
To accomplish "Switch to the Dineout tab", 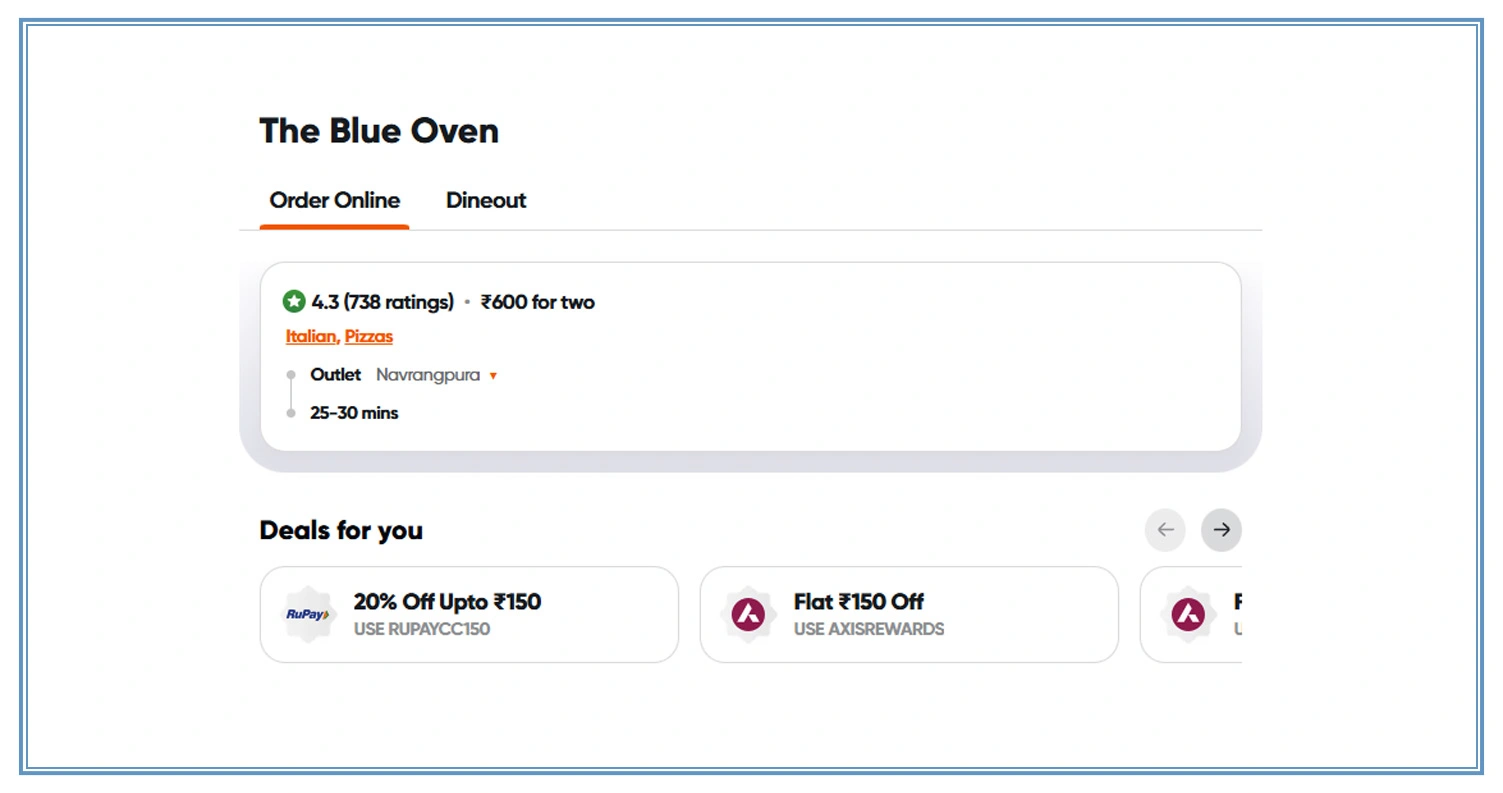I will click(486, 200).
